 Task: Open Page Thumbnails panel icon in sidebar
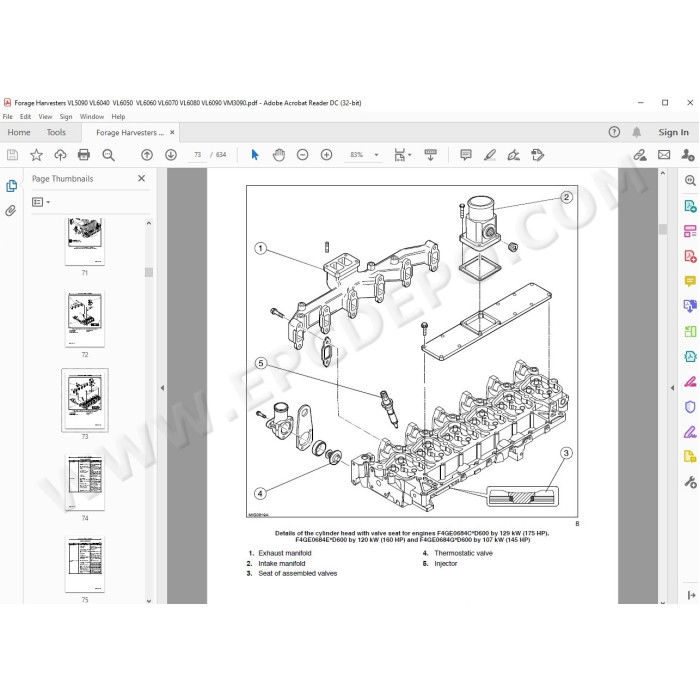[x=12, y=186]
